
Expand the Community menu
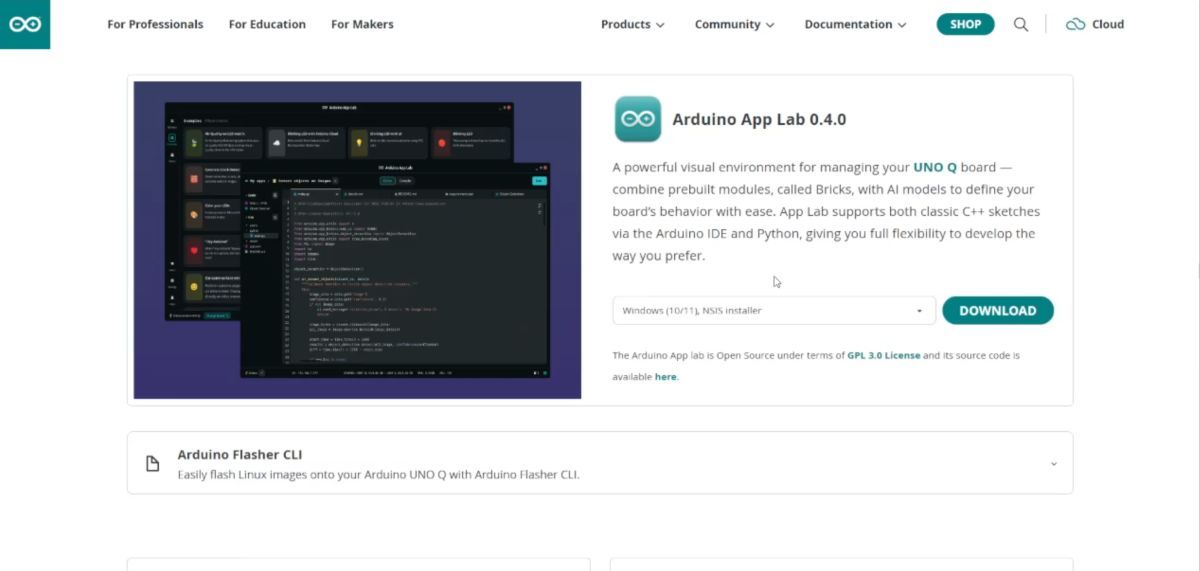734,24
